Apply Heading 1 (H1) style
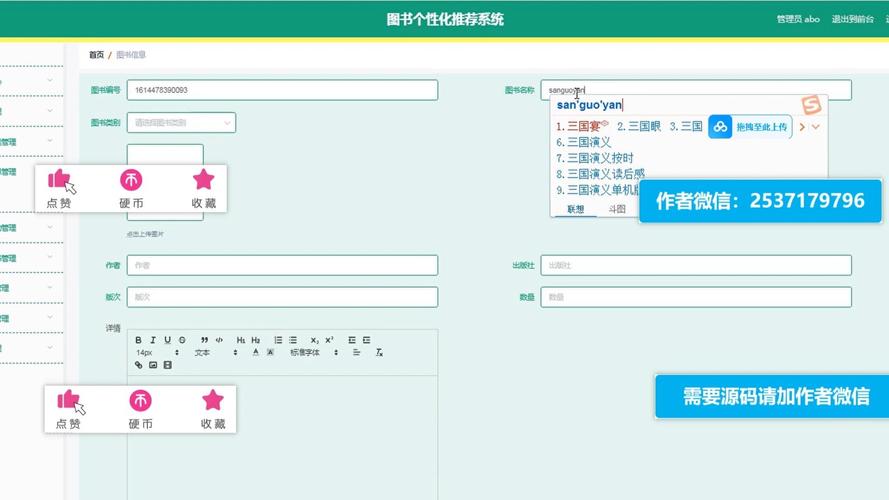889x500 pixels. click(241, 340)
